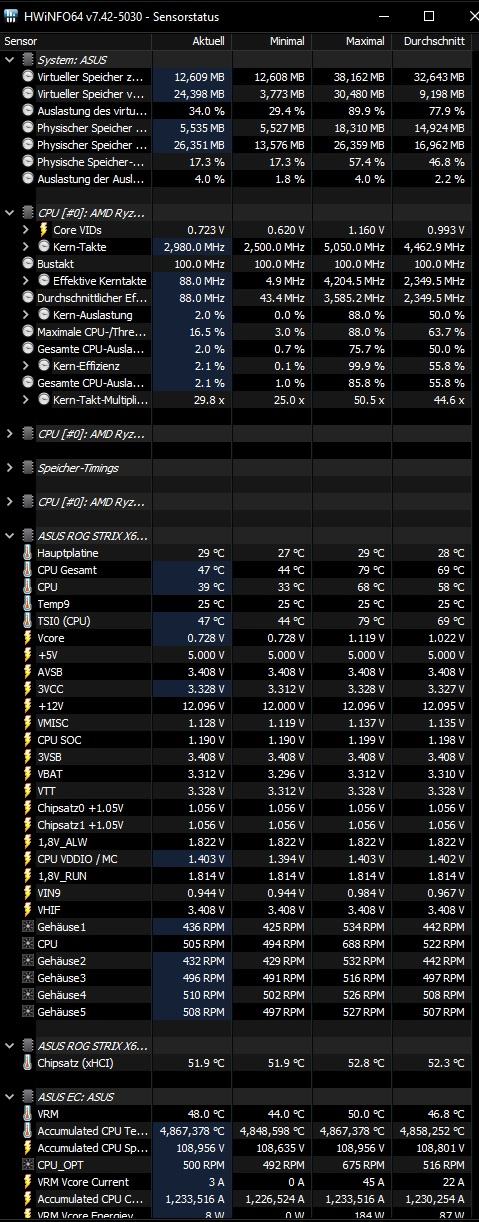Click the HWiNFO64 app icon in title bar
Viewport: 479px width, 1222px height.
click(x=11, y=16)
